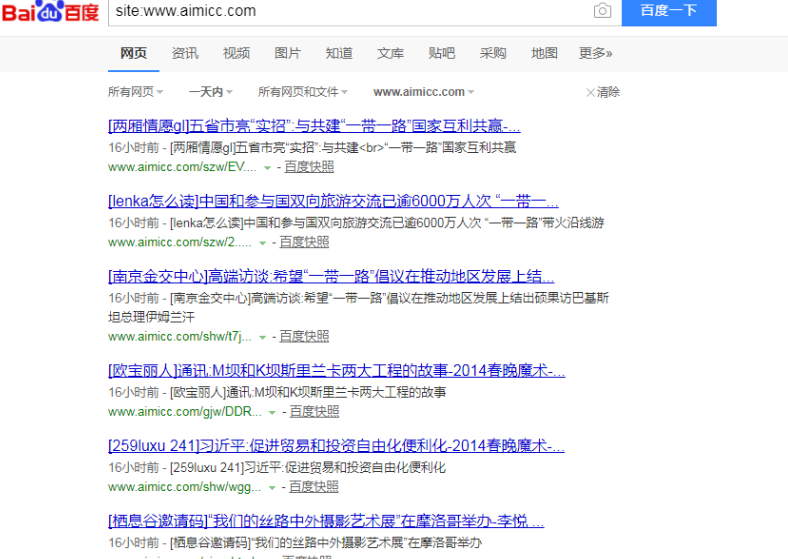Image resolution: width=788 pixels, height=559 pixels.
Task: Open result titled [南京金交中心]高端访谈
Action: (x=331, y=276)
